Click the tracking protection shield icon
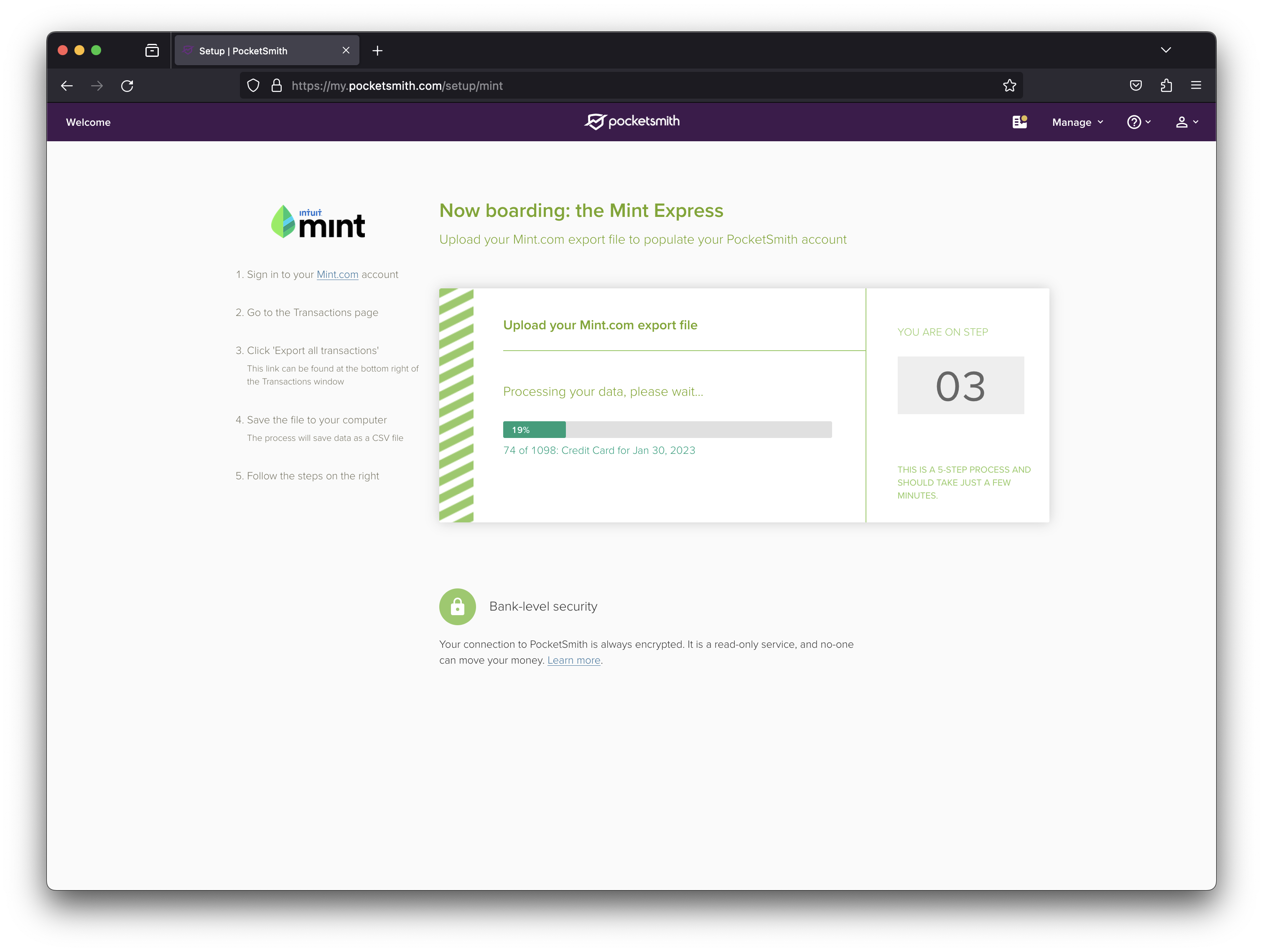Viewport: 1263px width, 952px height. coord(253,86)
